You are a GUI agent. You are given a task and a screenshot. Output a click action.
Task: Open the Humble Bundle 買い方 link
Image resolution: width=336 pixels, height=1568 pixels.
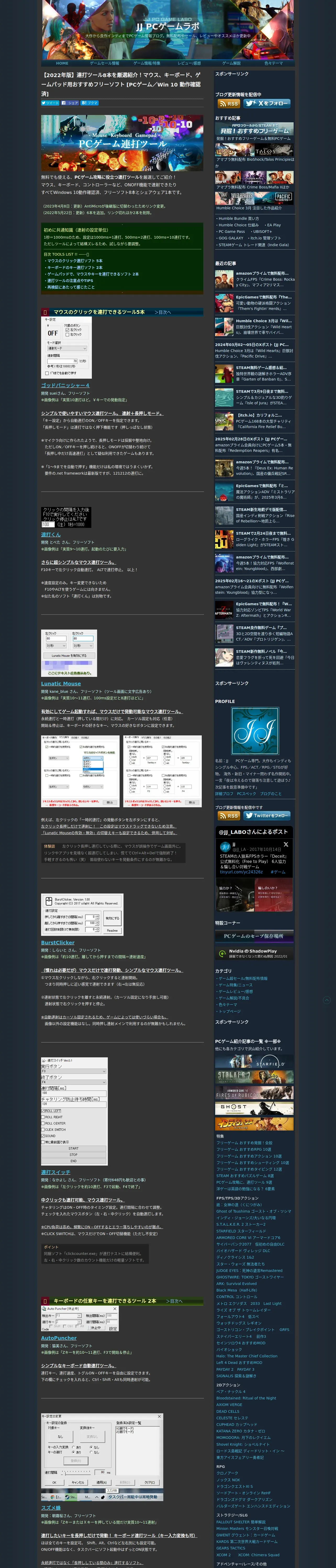point(238,218)
